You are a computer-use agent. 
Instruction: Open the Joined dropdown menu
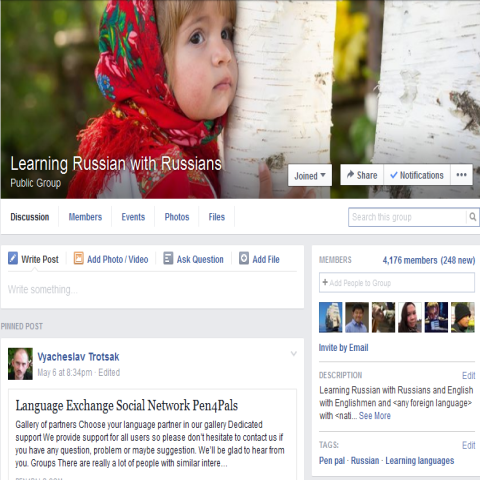point(310,175)
